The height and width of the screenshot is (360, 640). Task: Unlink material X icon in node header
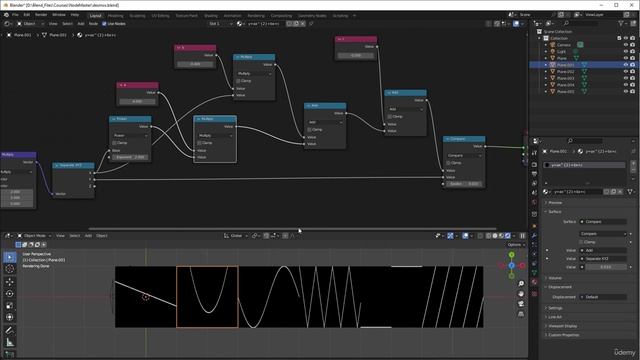pyautogui.click(x=303, y=24)
